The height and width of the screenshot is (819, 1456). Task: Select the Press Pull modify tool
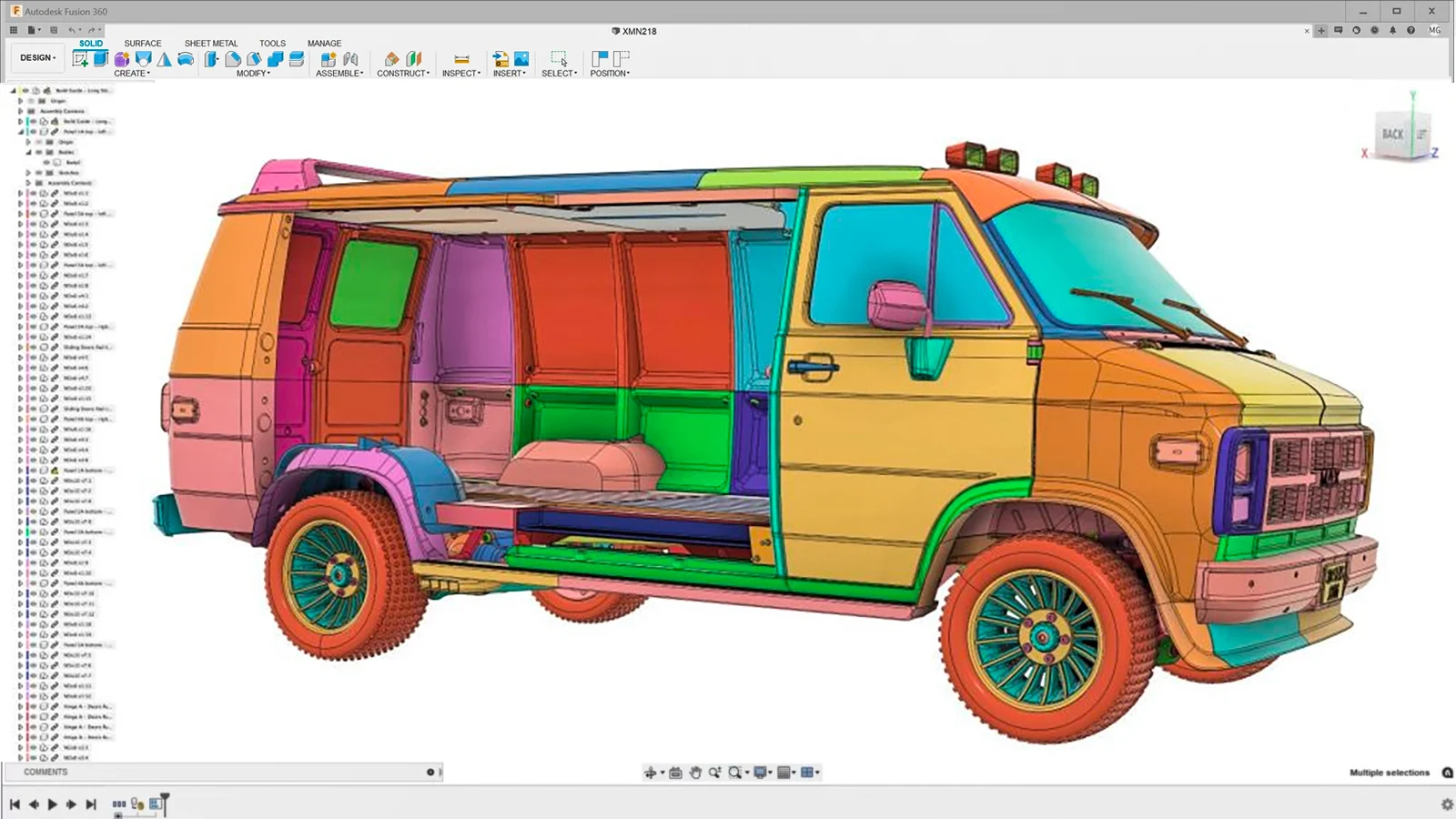point(212,59)
